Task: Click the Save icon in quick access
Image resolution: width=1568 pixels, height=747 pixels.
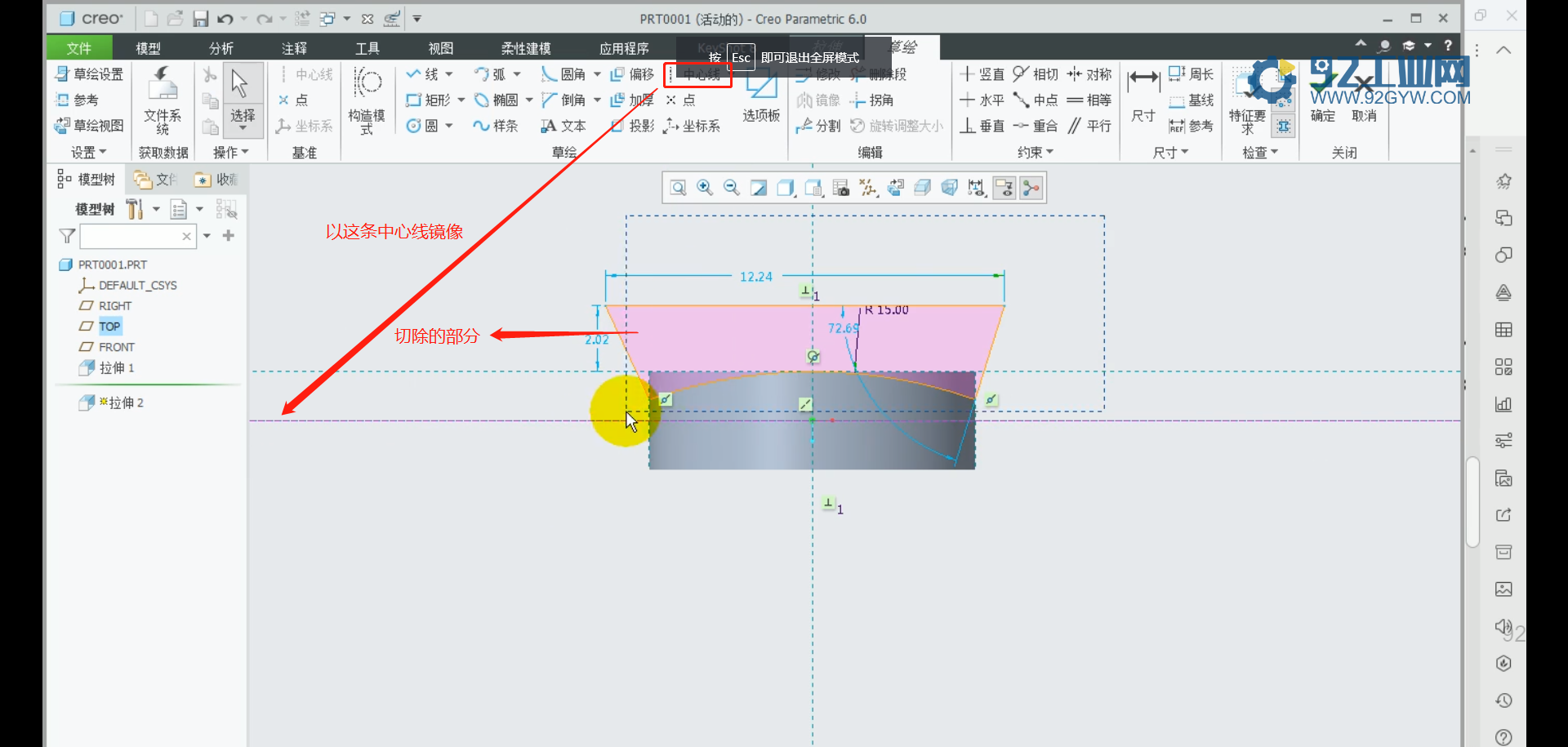Action: [x=200, y=19]
